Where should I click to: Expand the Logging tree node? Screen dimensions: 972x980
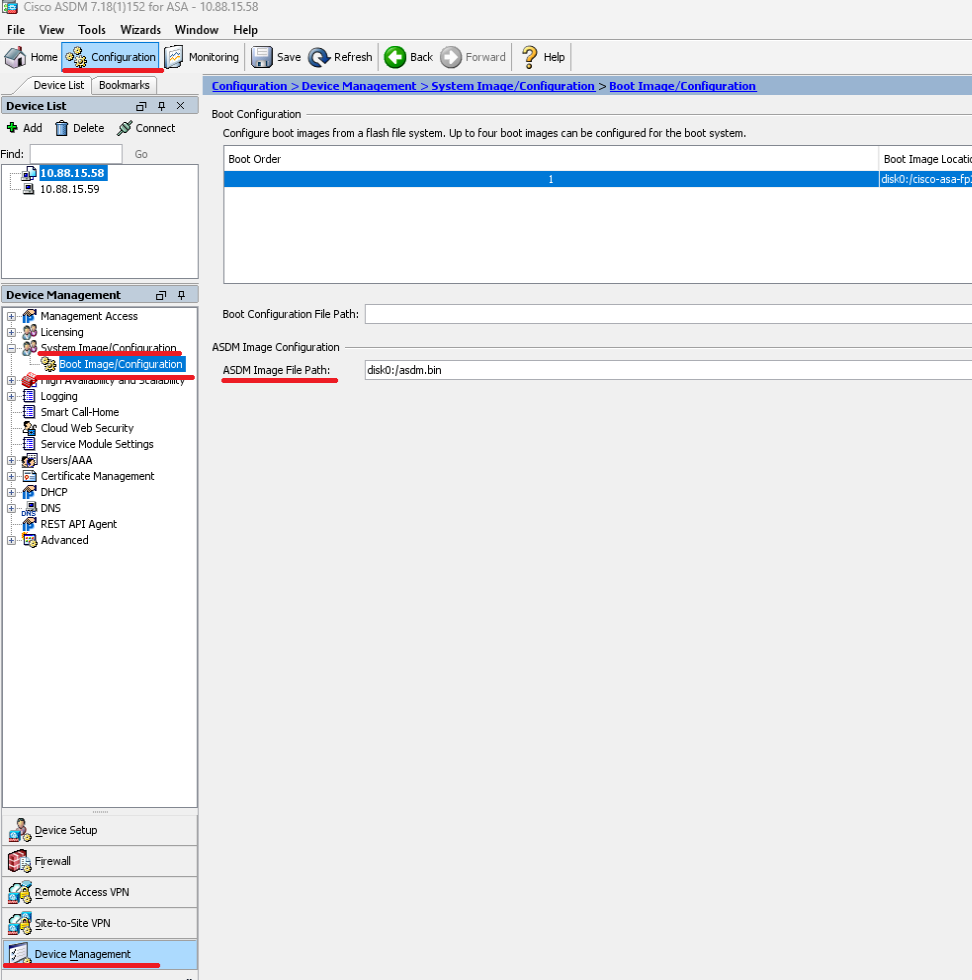(x=11, y=396)
